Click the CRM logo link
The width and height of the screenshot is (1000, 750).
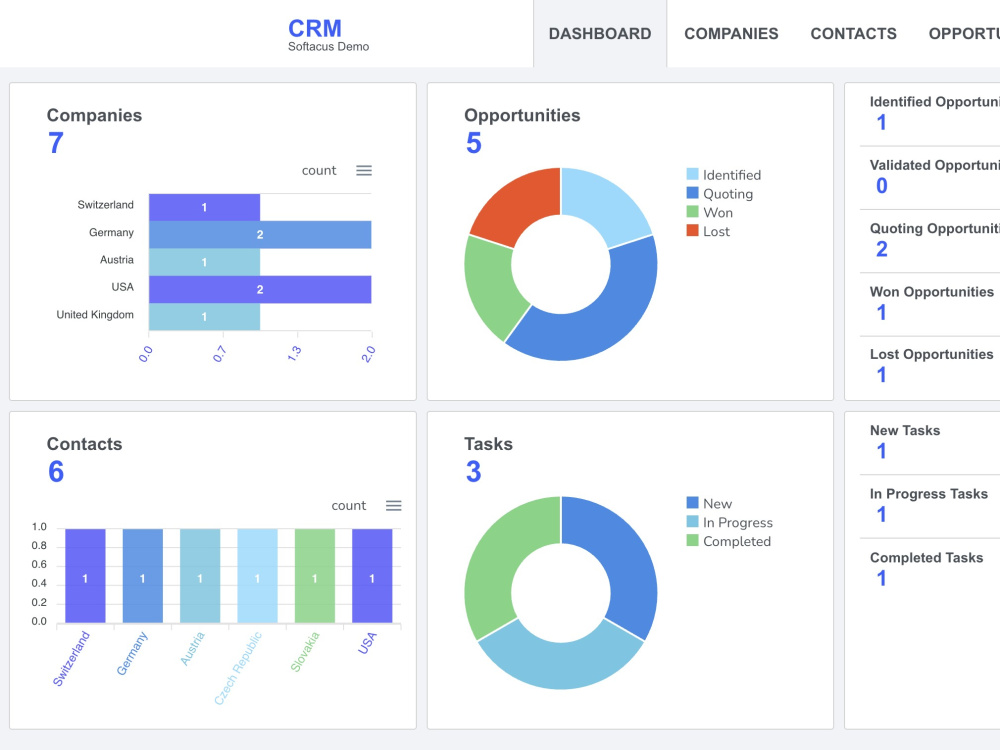(x=315, y=29)
